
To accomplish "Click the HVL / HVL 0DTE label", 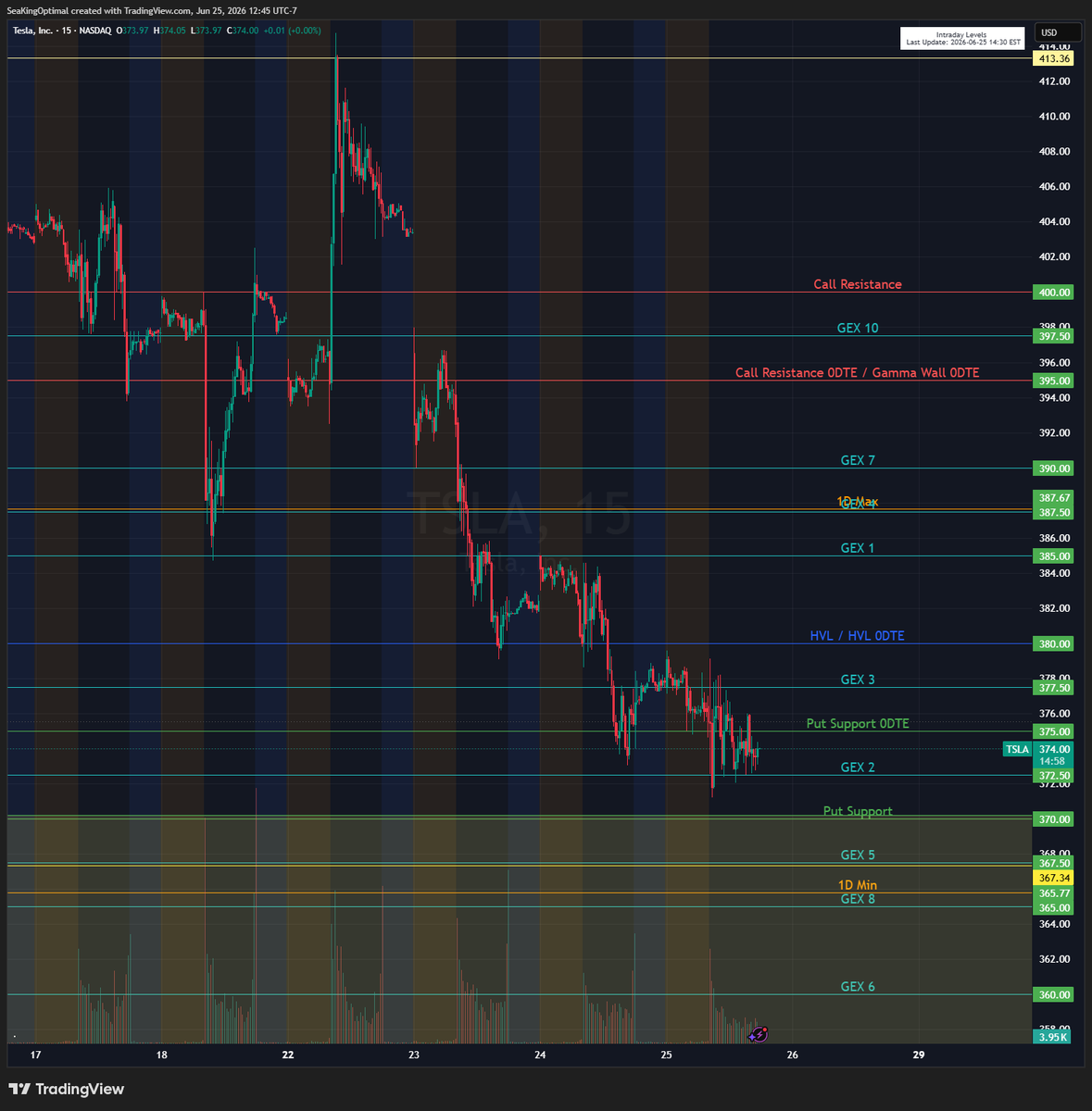I will pos(858,636).
